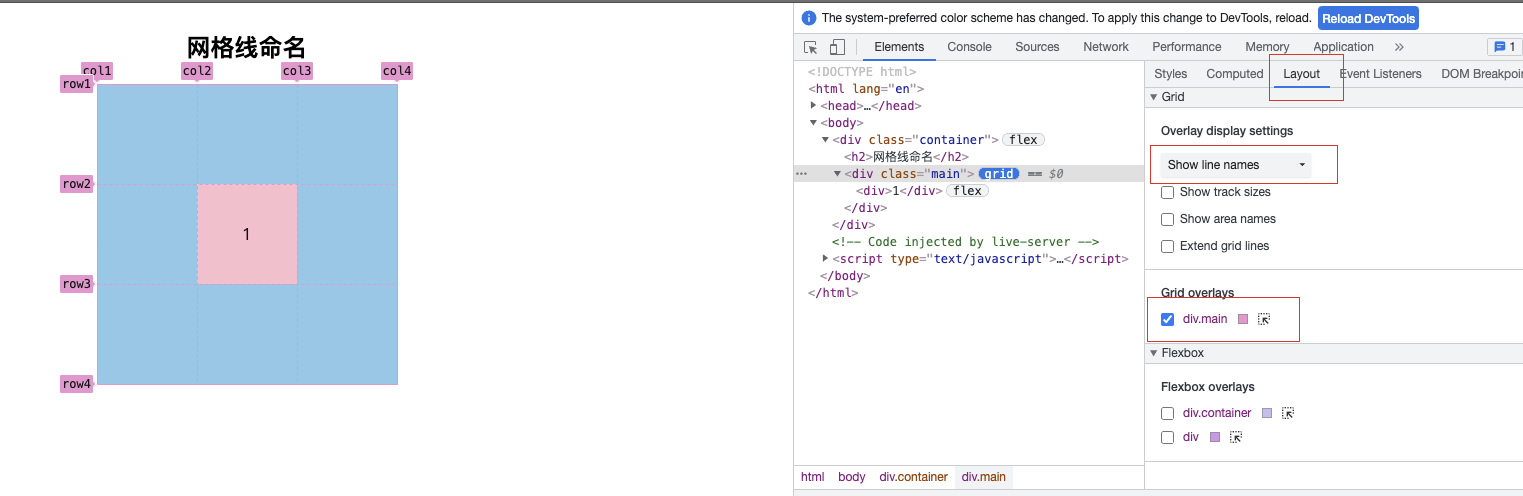Click html in the breadcrumb bar
The width and height of the screenshot is (1523, 496).
pyautogui.click(x=813, y=477)
